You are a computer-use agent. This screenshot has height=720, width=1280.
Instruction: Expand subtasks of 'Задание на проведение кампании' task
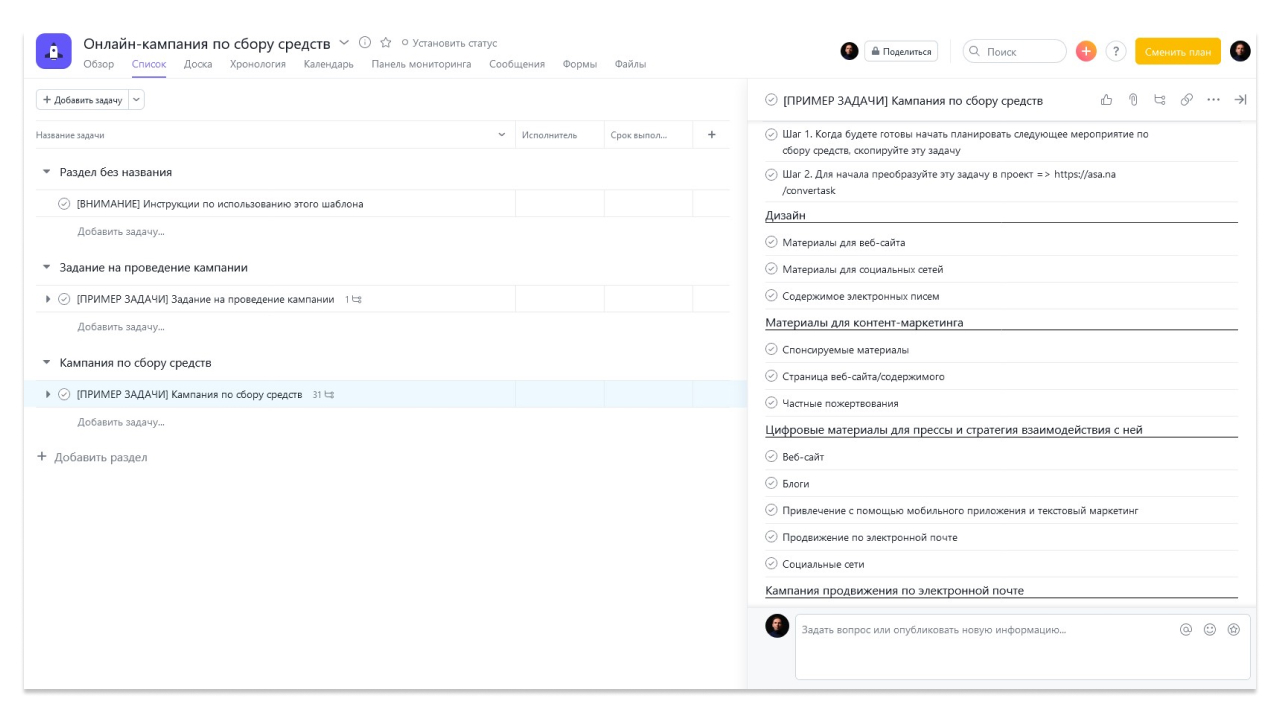coord(48,299)
